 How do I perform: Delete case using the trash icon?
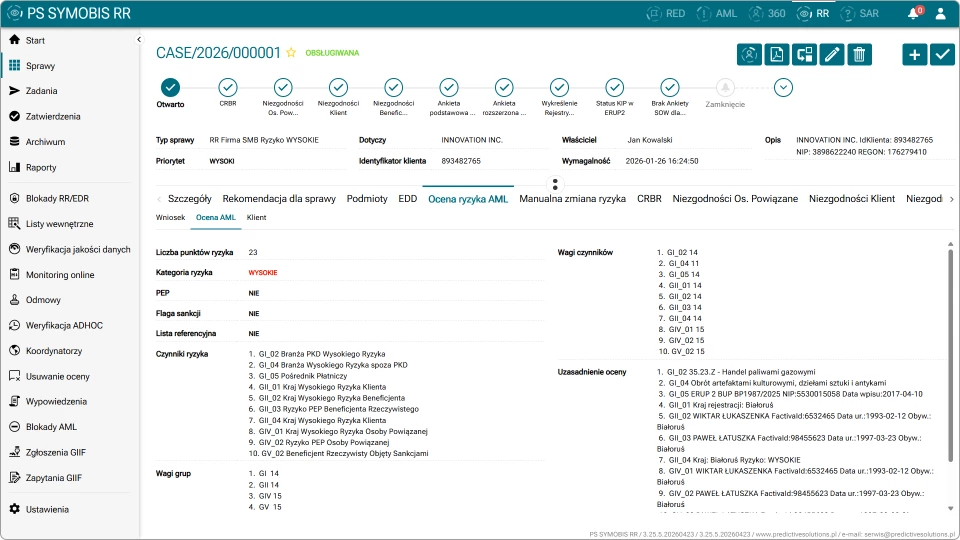859,54
